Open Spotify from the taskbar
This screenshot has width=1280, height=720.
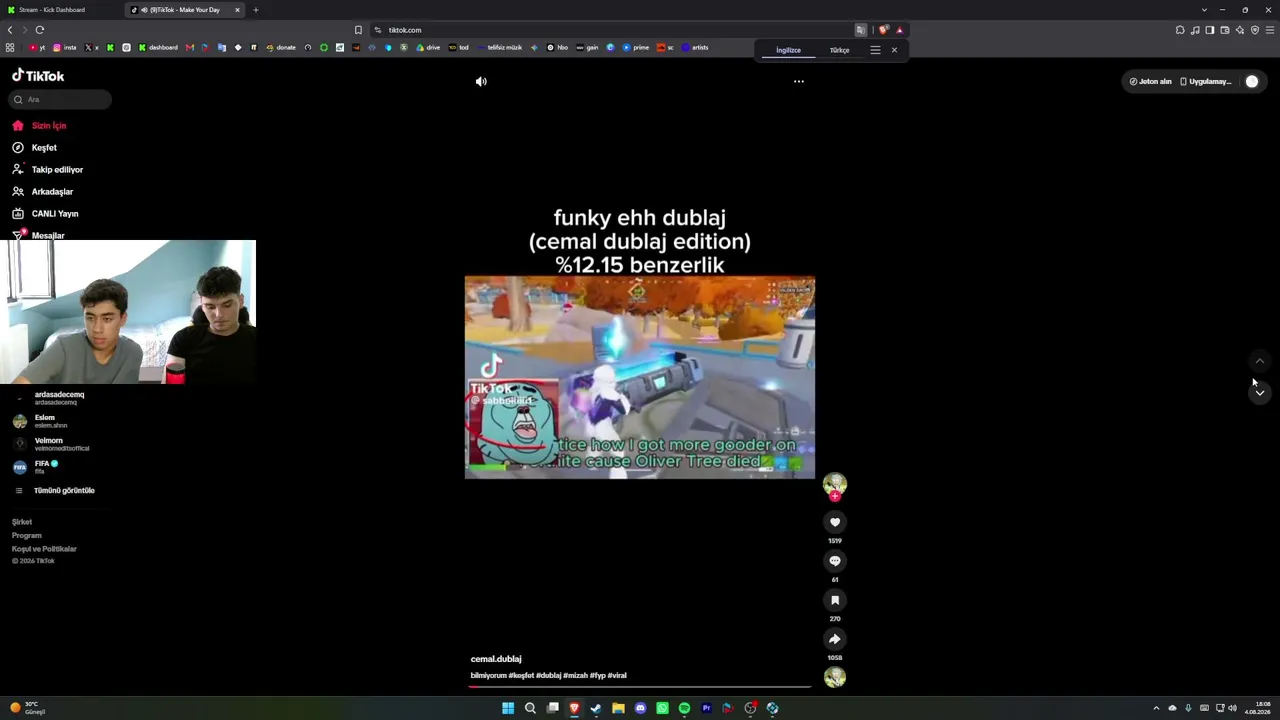pos(684,708)
